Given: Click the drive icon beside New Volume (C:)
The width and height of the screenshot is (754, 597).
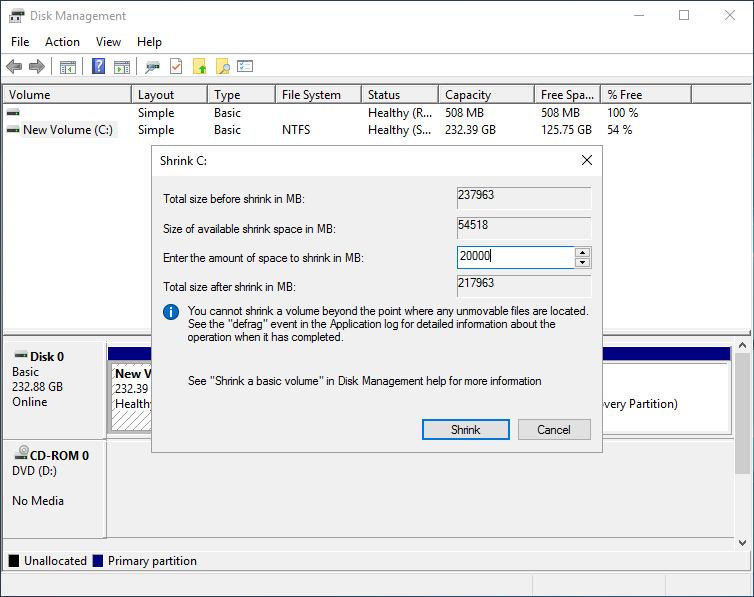Looking at the screenshot, I should pyautogui.click(x=13, y=130).
